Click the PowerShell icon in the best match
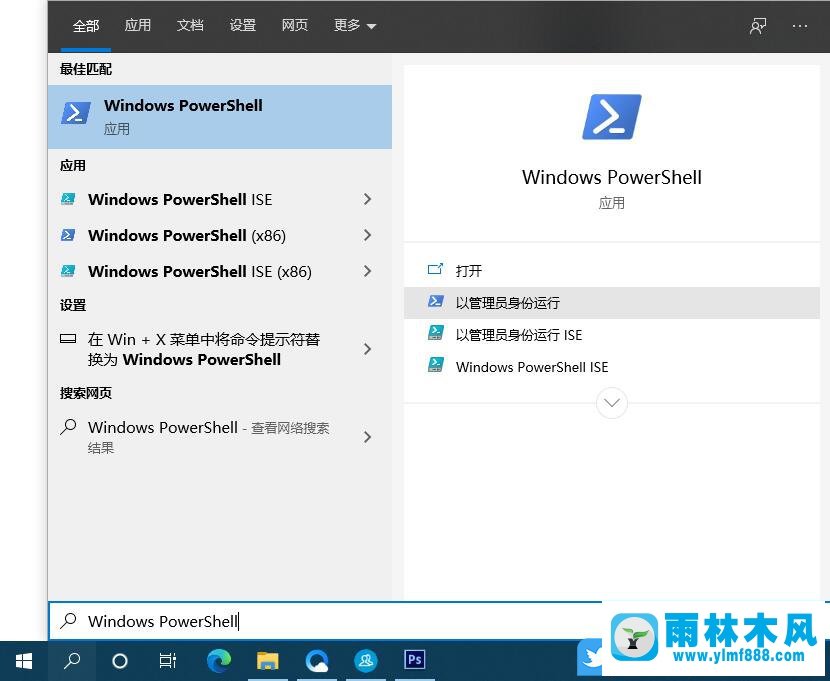Image resolution: width=830 pixels, height=681 pixels. click(76, 113)
